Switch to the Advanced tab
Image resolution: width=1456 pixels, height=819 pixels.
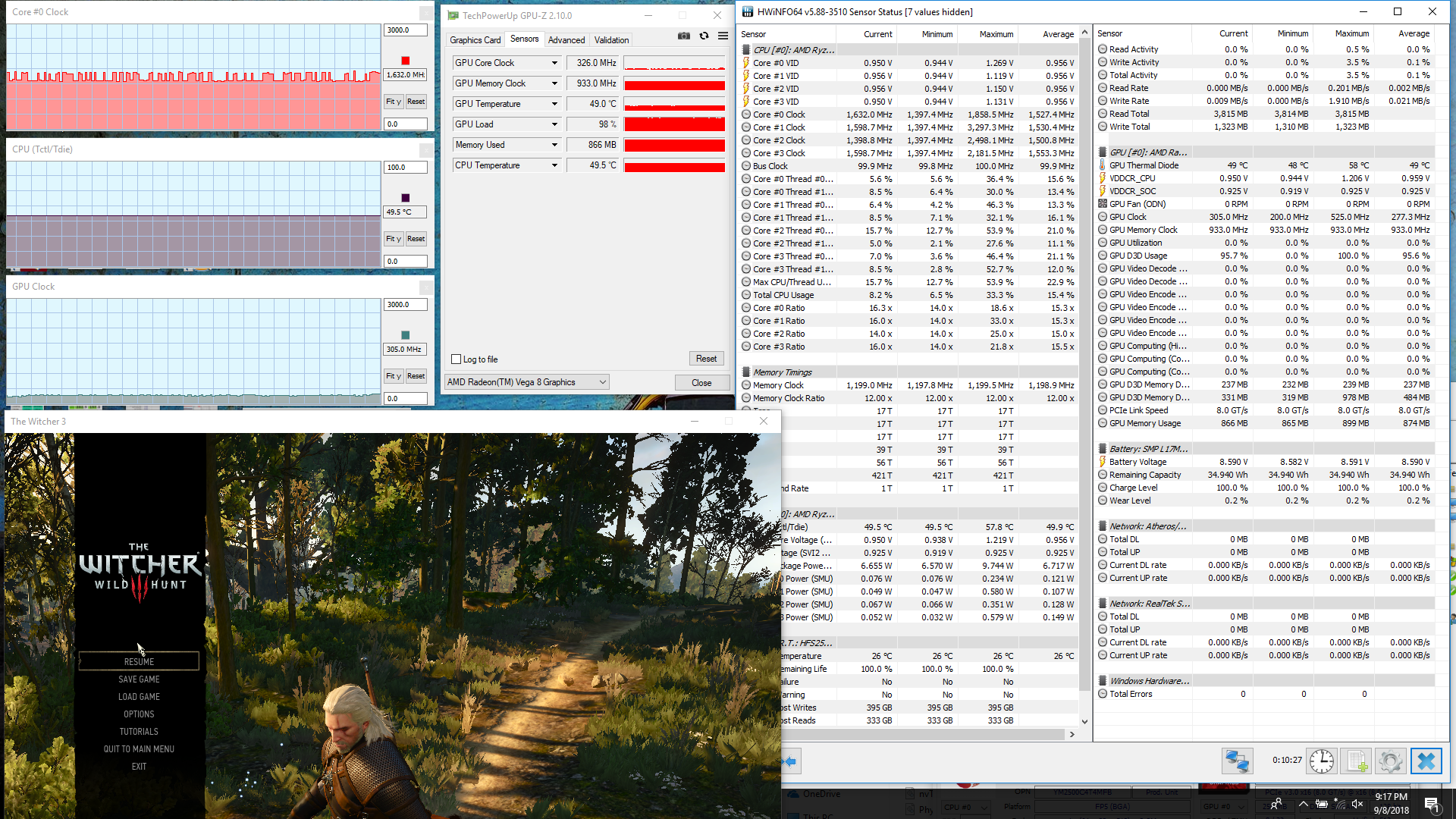(x=566, y=40)
